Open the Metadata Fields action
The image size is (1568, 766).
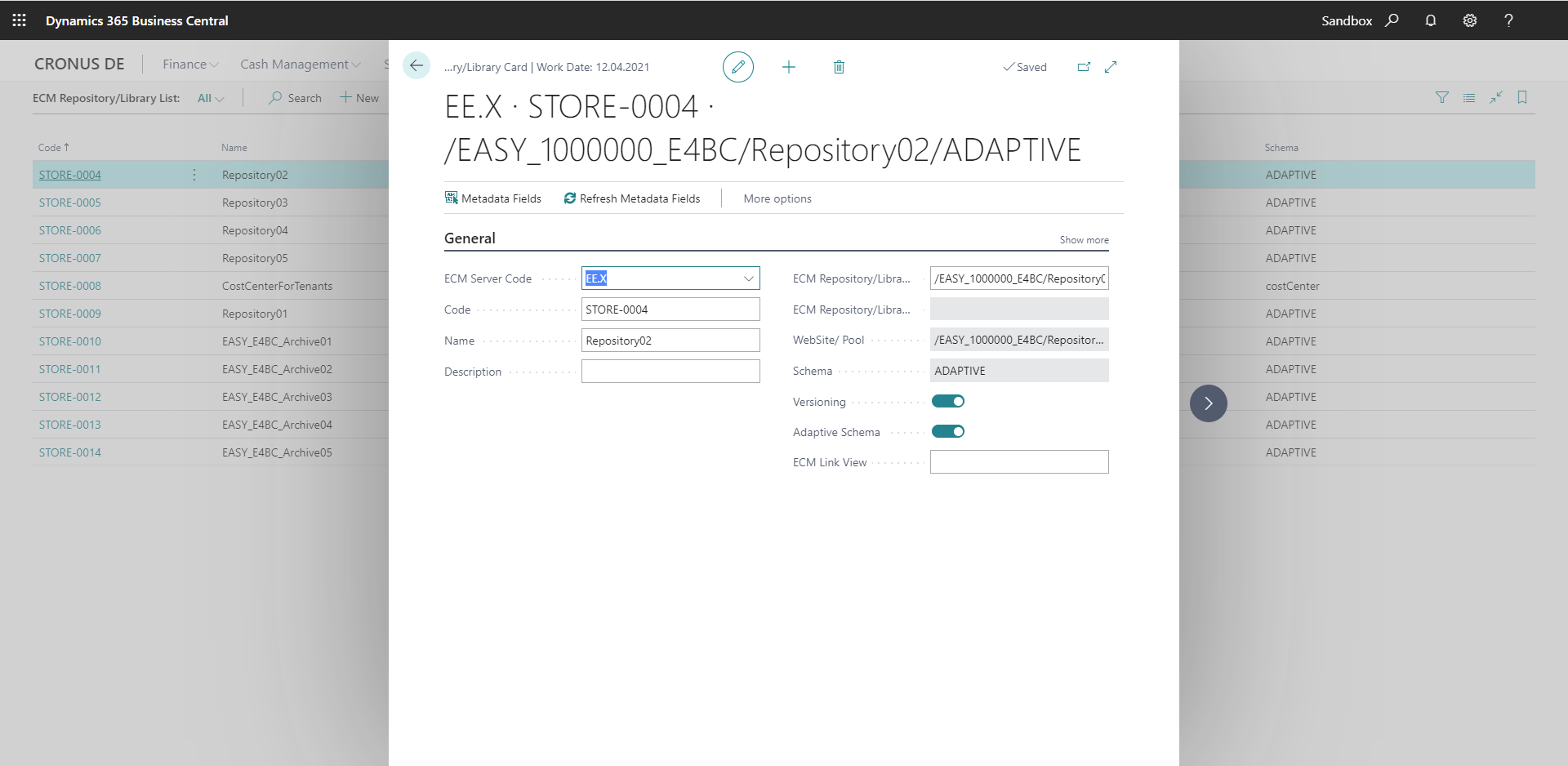click(x=493, y=198)
